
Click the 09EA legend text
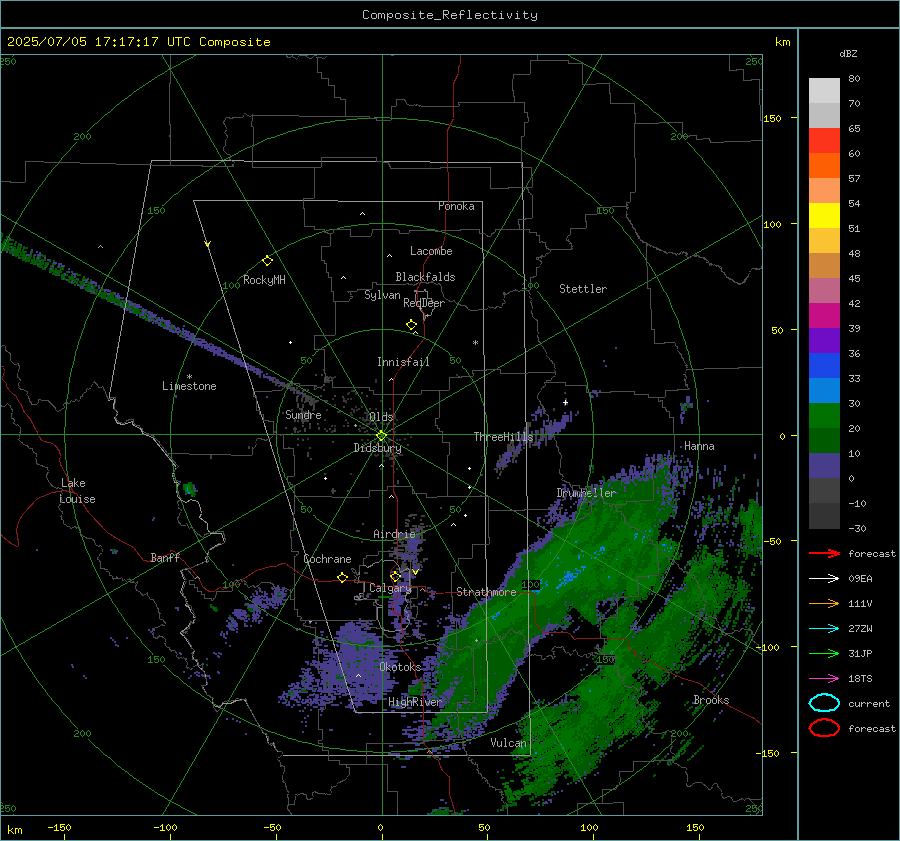[x=860, y=579]
